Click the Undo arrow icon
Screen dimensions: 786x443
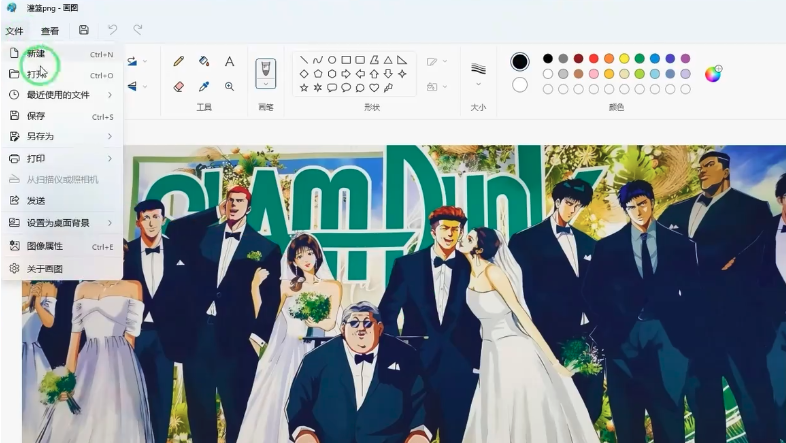click(x=112, y=30)
